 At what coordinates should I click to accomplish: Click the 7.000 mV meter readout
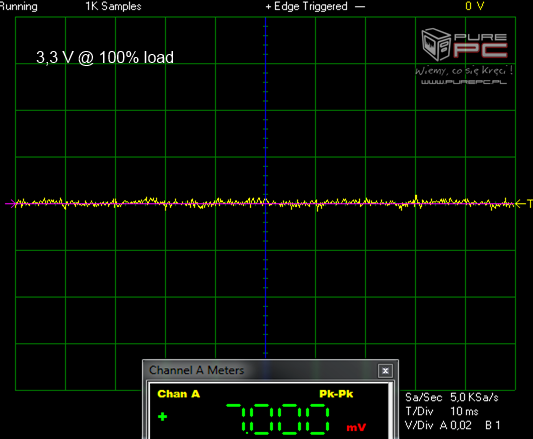pyautogui.click(x=278, y=419)
